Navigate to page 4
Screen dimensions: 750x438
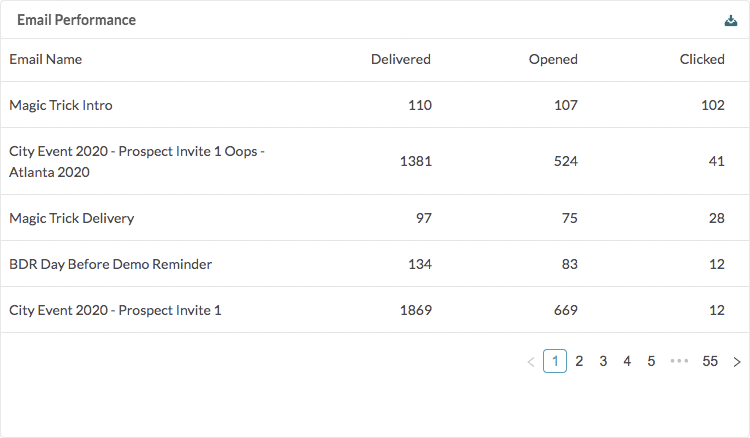627,361
